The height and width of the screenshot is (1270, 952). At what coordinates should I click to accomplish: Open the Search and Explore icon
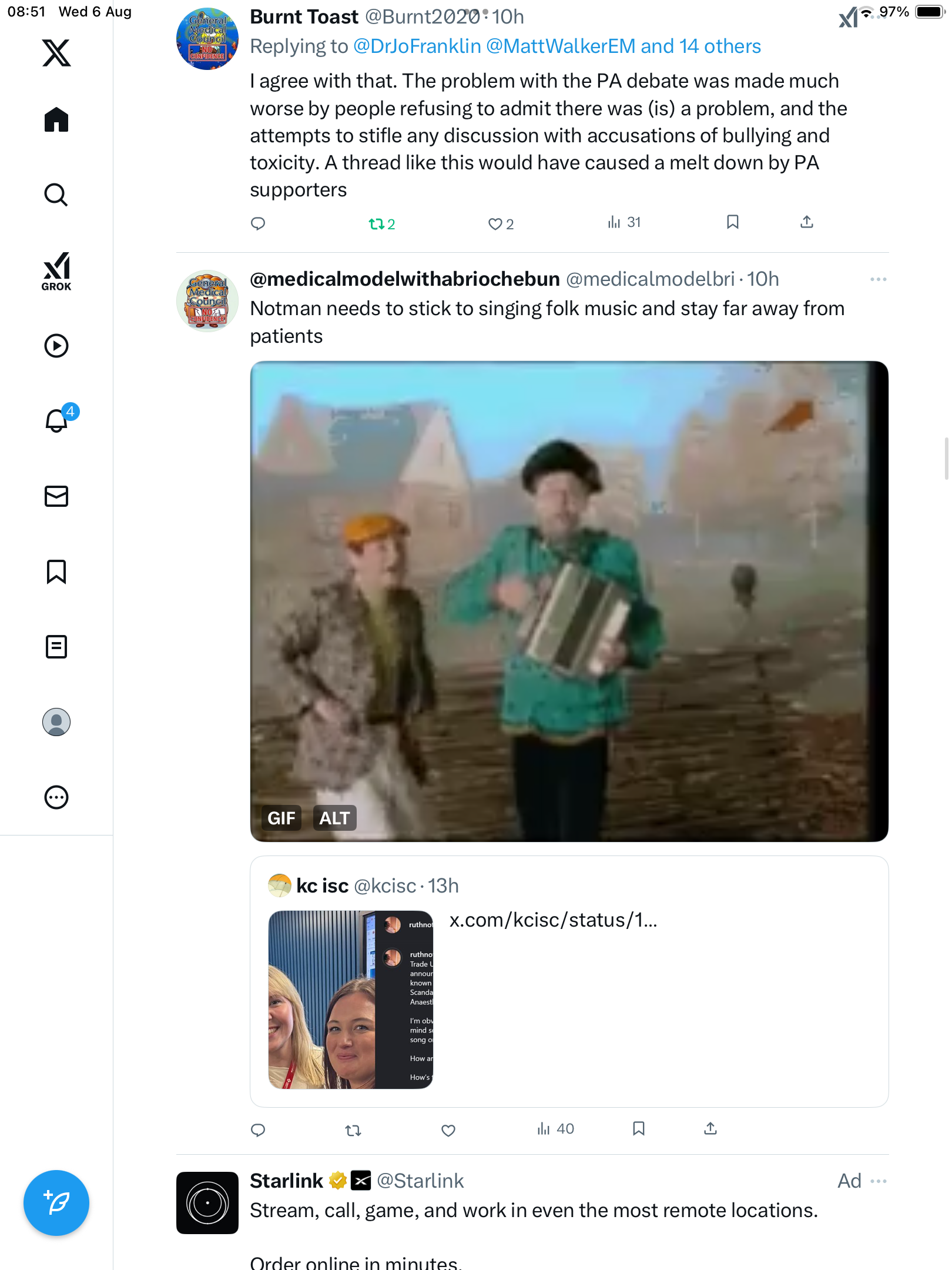tap(56, 195)
